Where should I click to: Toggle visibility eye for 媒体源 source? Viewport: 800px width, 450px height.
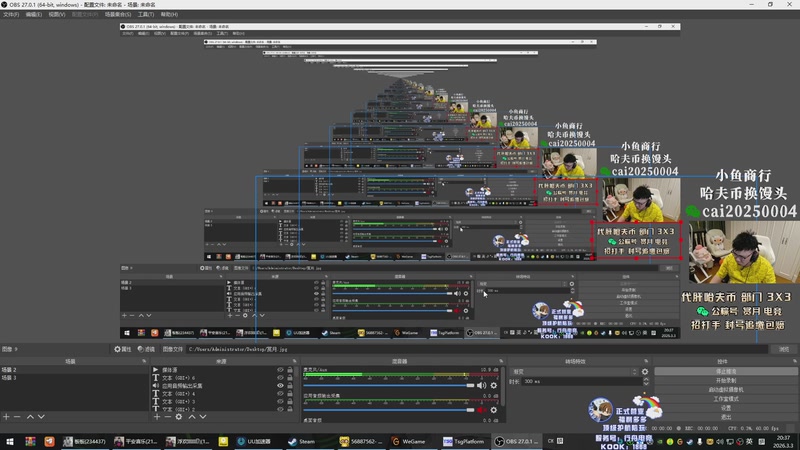(x=280, y=370)
